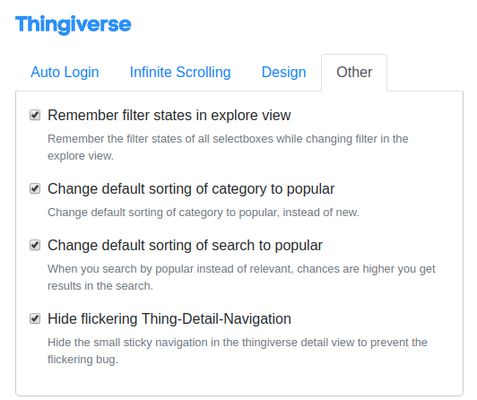Screen dimensions: 477x400
Task: Click label 'Change default sorting of category to popular'
Action: [x=191, y=189]
